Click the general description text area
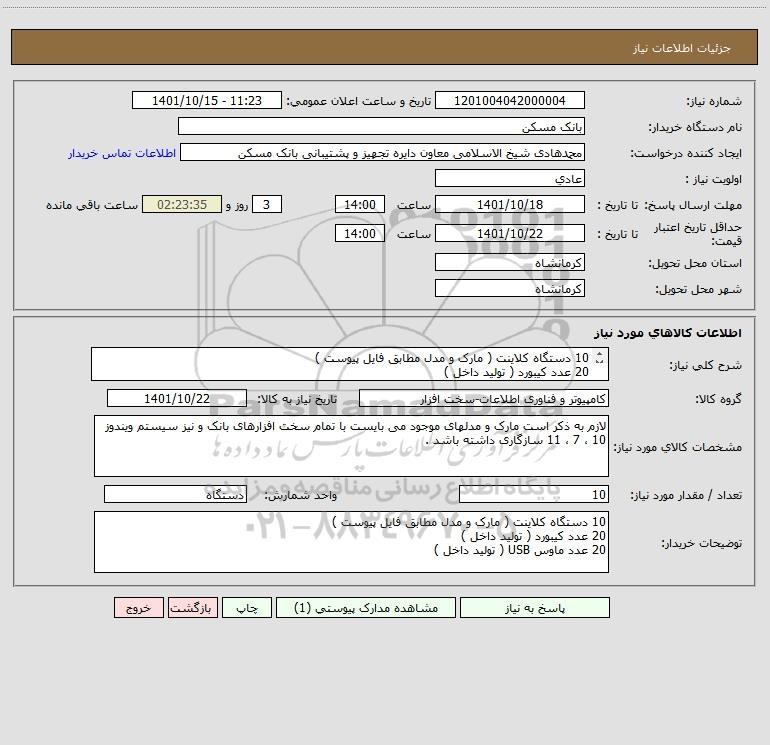This screenshot has width=770, height=745. coord(350,364)
